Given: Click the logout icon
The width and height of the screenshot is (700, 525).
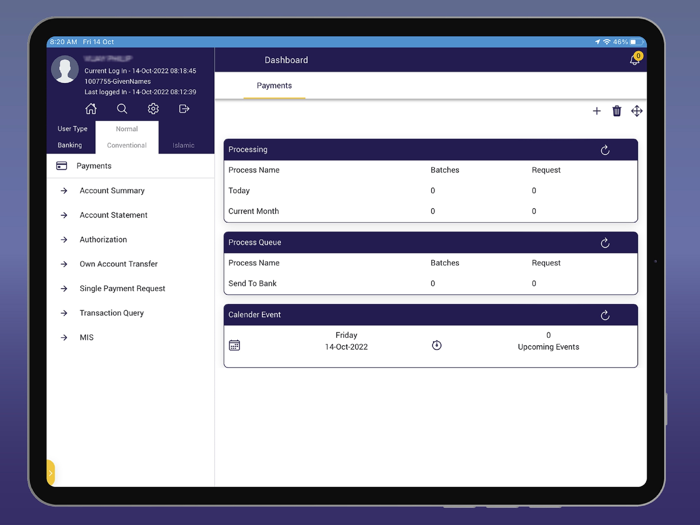Looking at the screenshot, I should [184, 108].
